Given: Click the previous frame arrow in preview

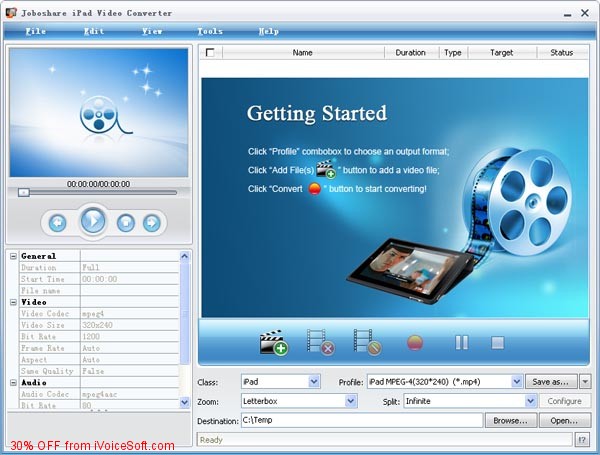Looking at the screenshot, I should pyautogui.click(x=58, y=223).
